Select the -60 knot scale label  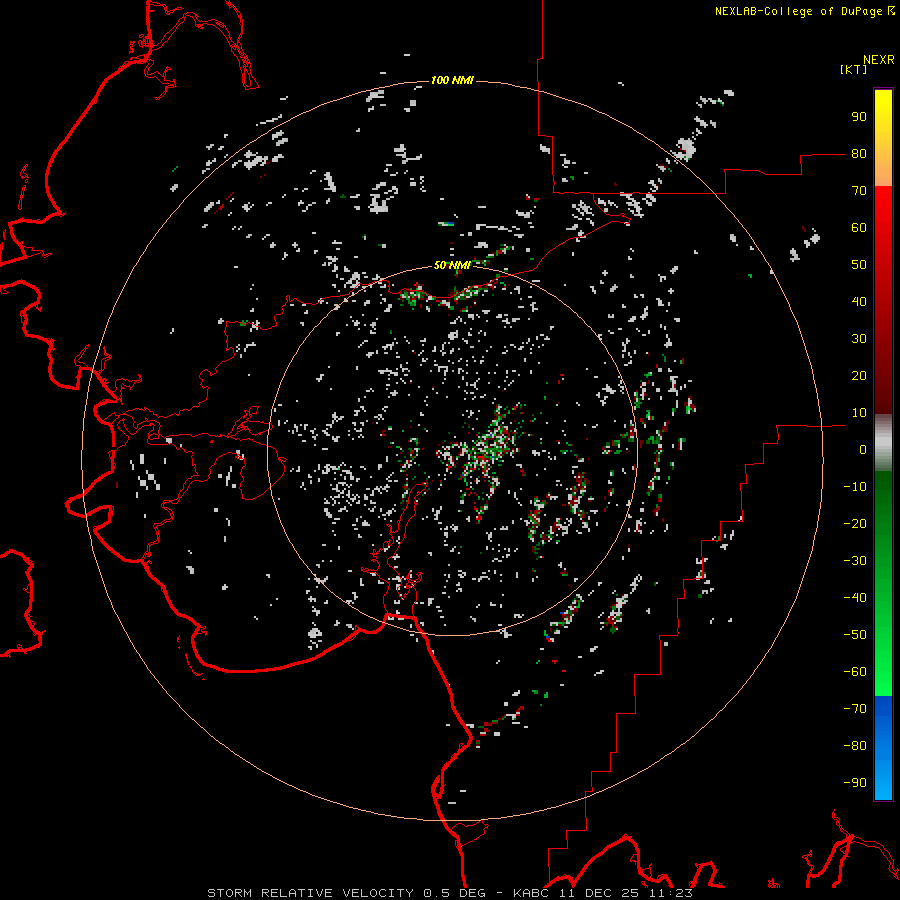tap(855, 672)
